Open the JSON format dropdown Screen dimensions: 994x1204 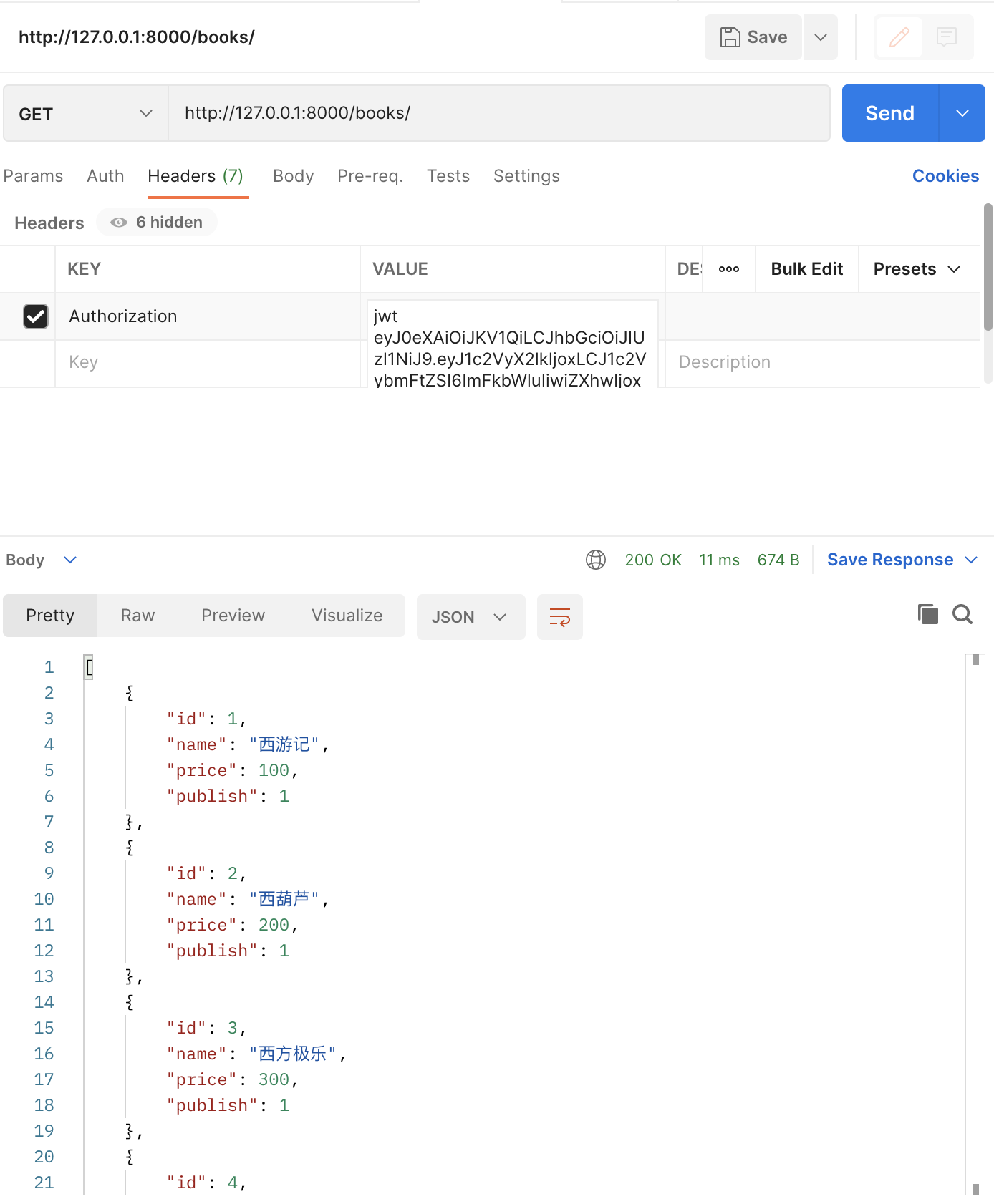coord(470,617)
